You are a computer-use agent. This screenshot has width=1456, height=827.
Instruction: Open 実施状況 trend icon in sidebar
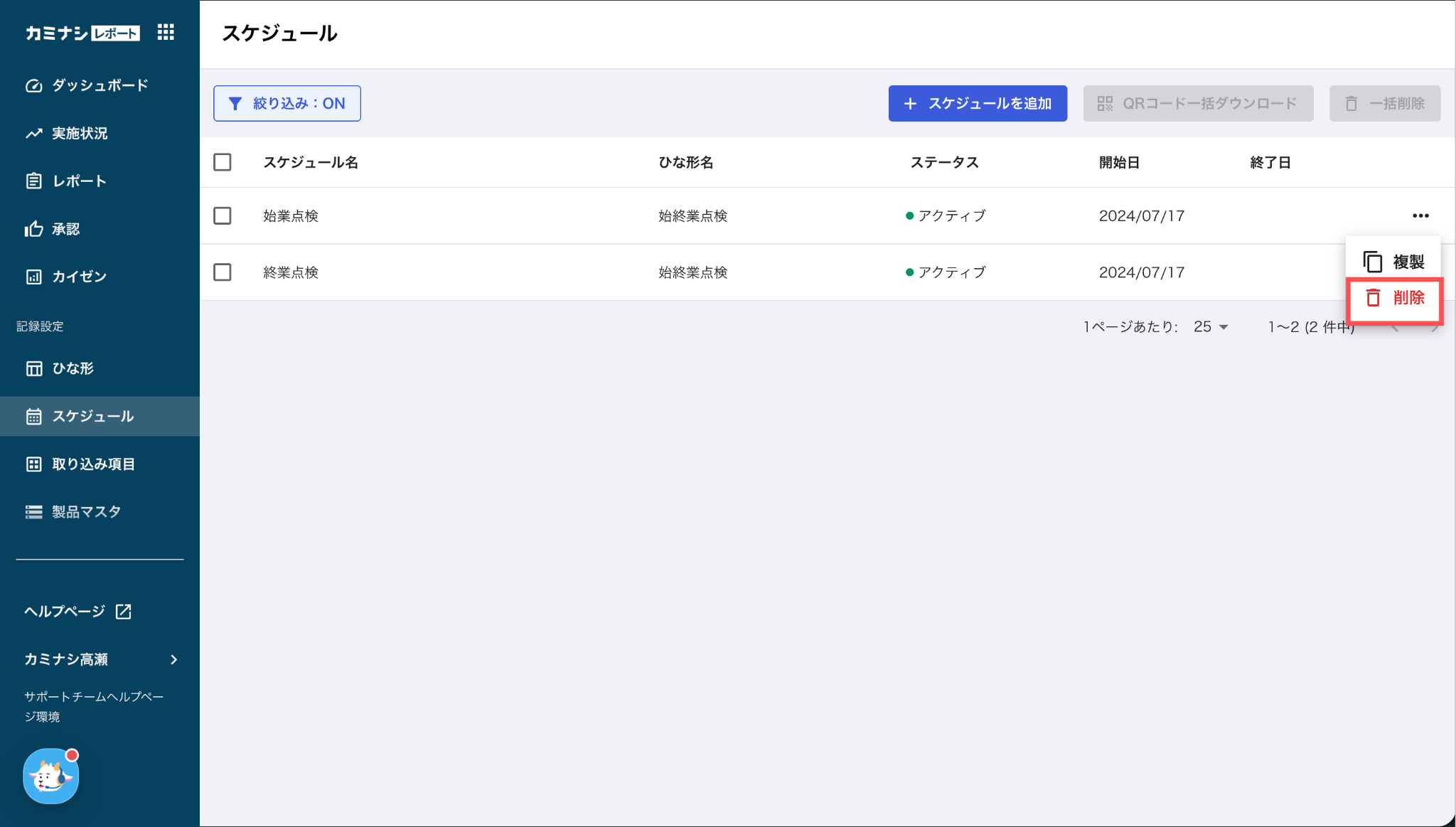[34, 133]
